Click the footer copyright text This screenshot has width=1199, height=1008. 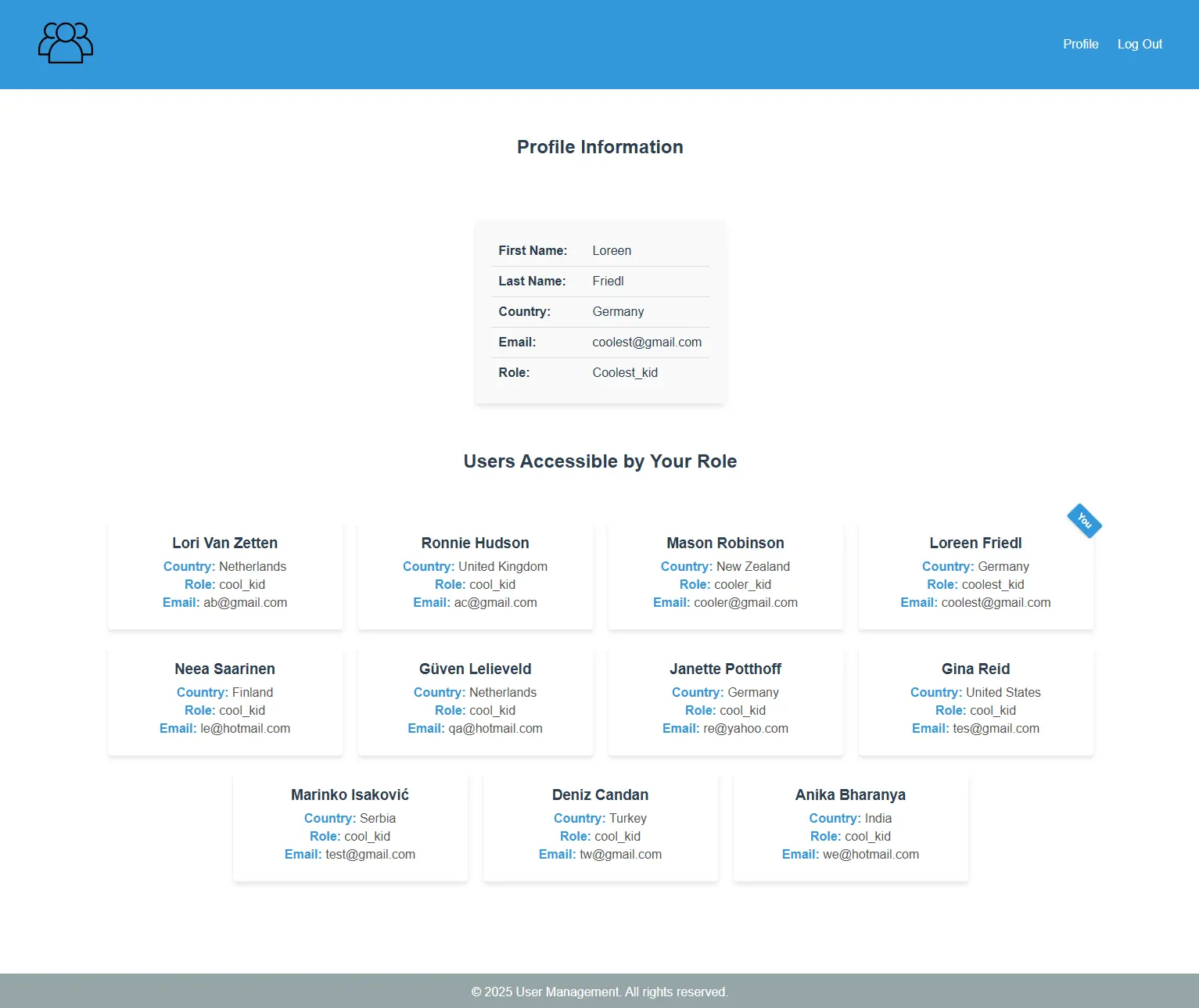point(599,991)
